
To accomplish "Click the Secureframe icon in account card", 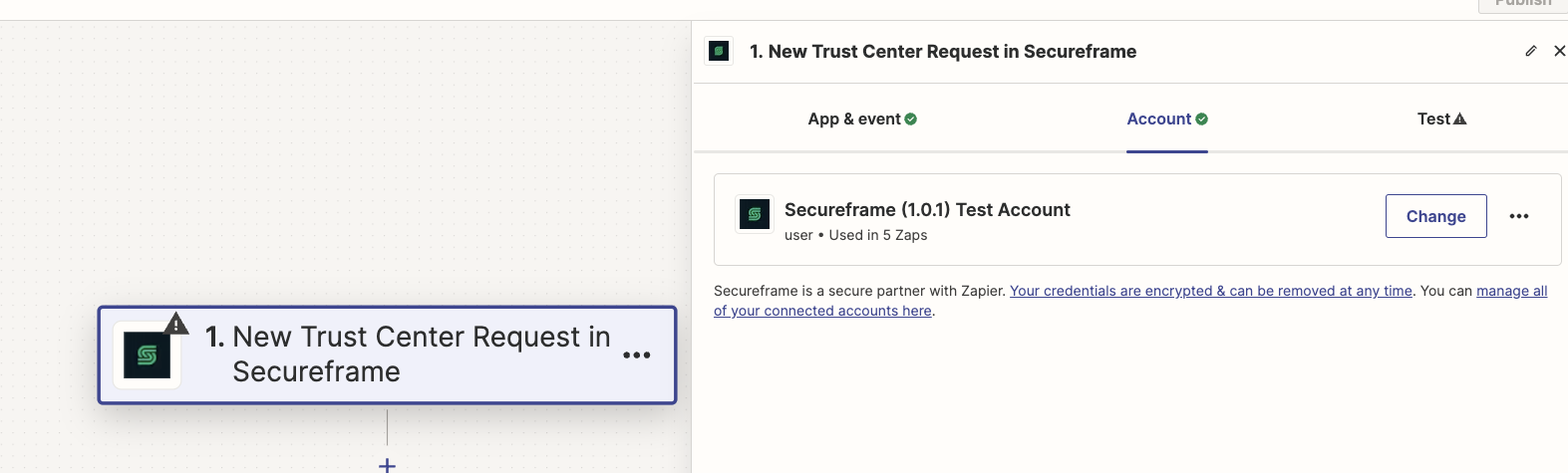I will 755,214.
